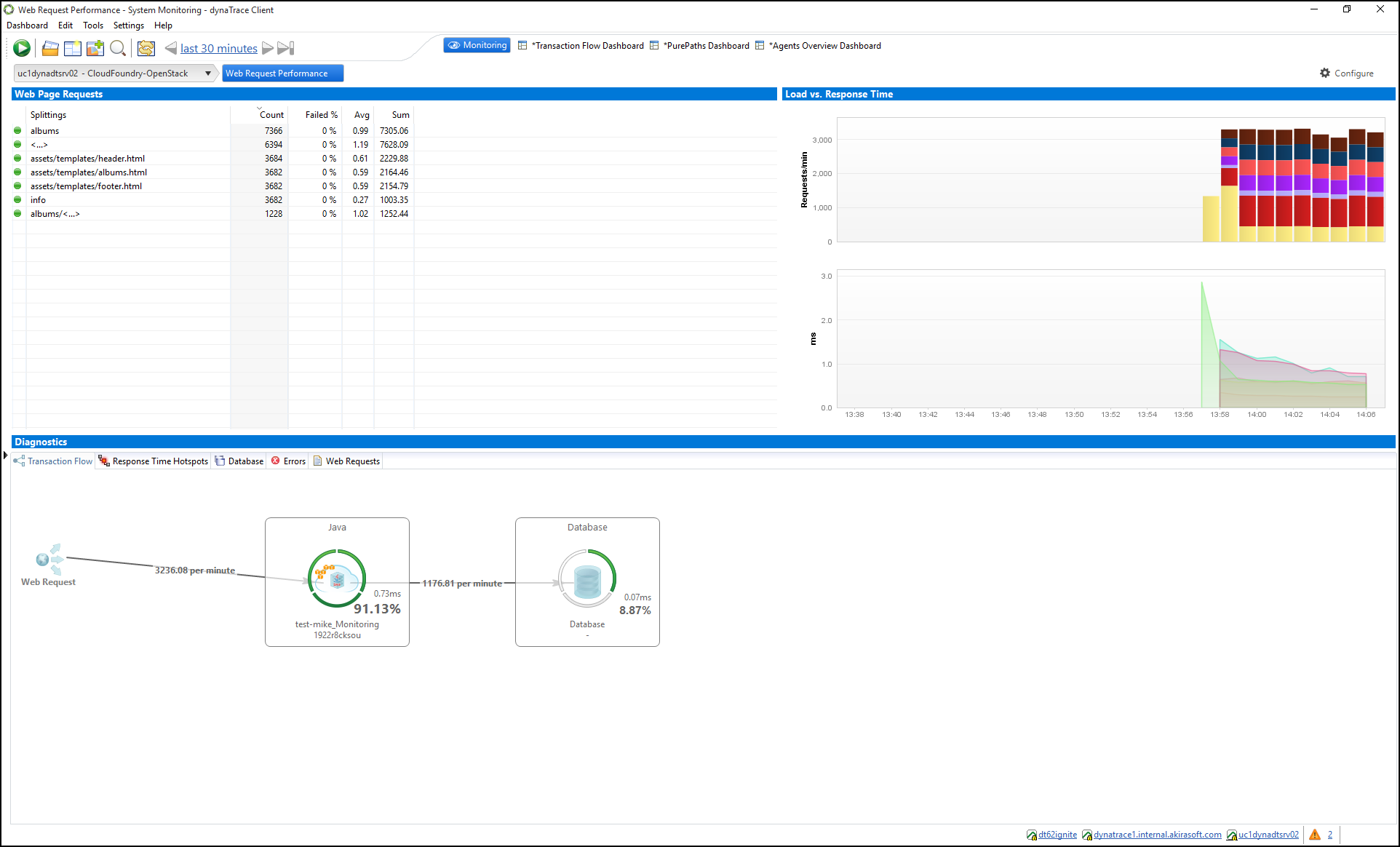The width and height of the screenshot is (1400, 847).
Task: Select the Database diagnostics tab
Action: pyautogui.click(x=239, y=461)
